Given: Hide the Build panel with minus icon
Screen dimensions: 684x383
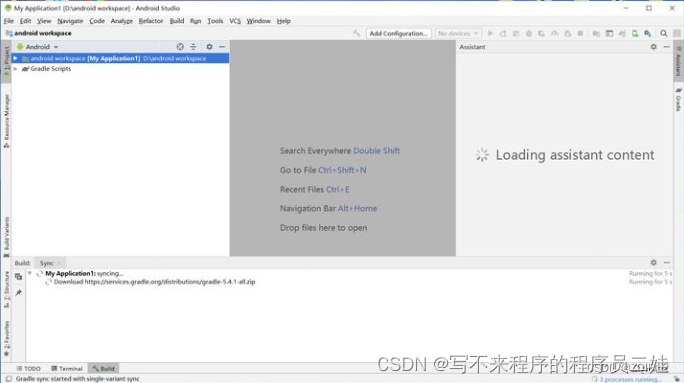Looking at the screenshot, I should 667,263.
